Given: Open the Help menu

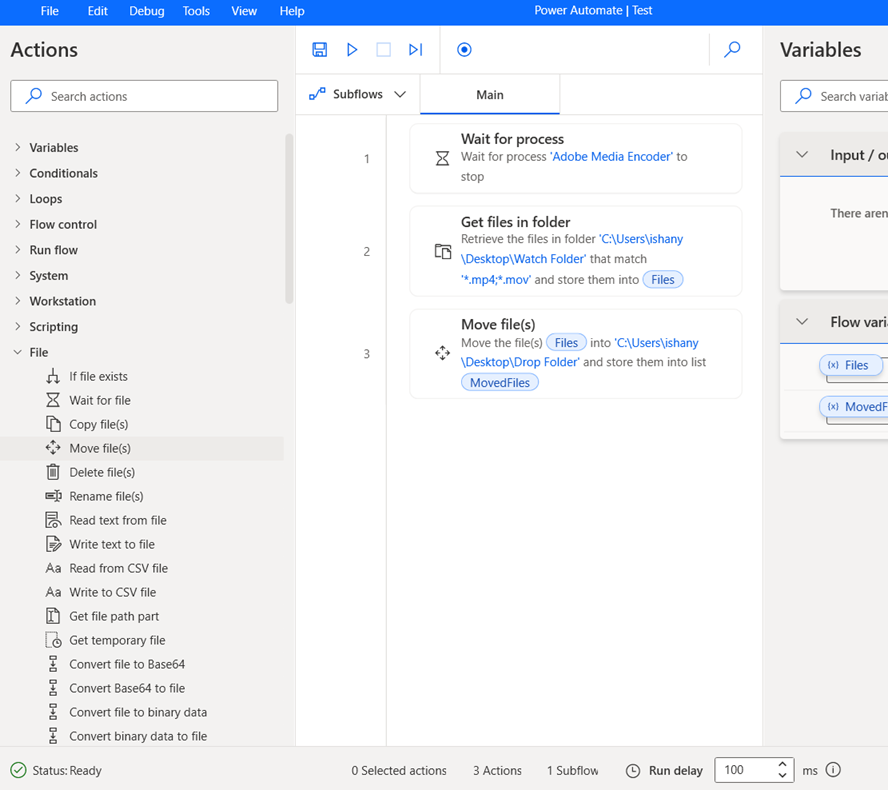Looking at the screenshot, I should point(292,11).
